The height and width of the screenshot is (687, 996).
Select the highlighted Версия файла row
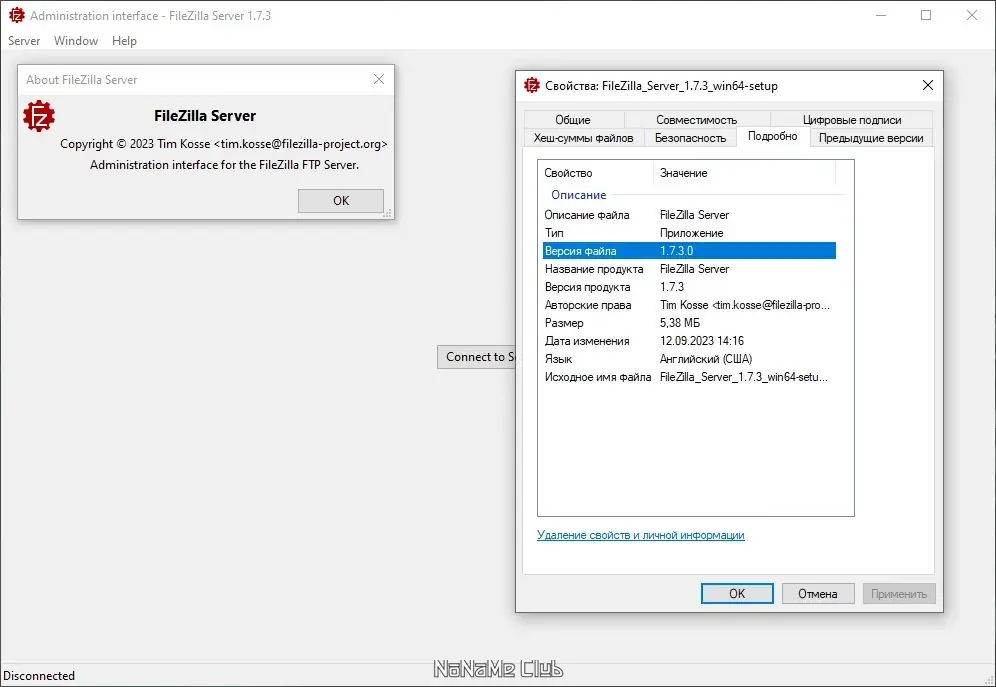[x=689, y=251]
